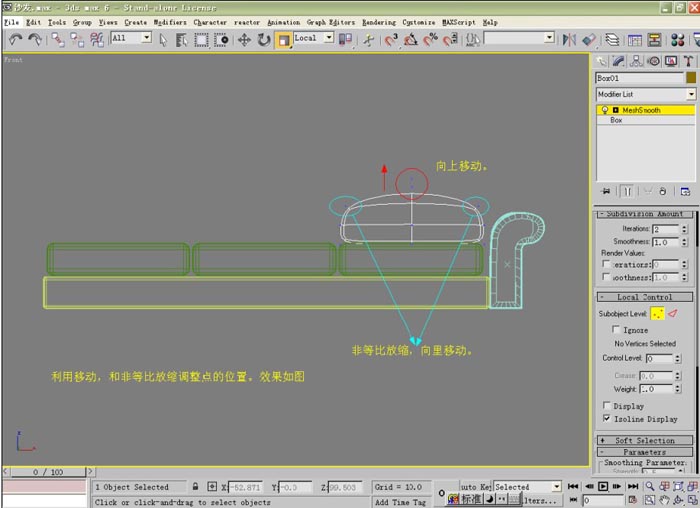Click the Box01 object color swatch
The image size is (700, 508).
pyautogui.click(x=690, y=77)
